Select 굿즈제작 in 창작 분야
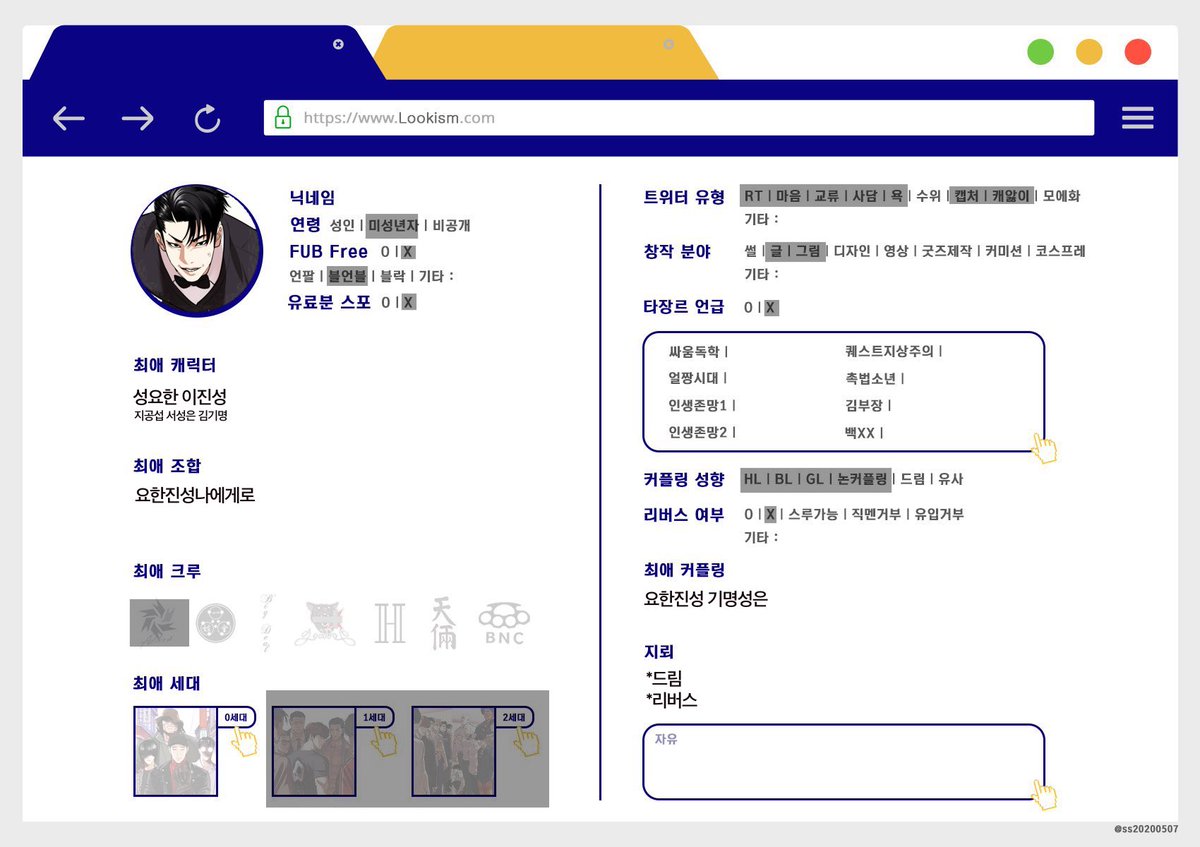 pyautogui.click(x=947, y=251)
